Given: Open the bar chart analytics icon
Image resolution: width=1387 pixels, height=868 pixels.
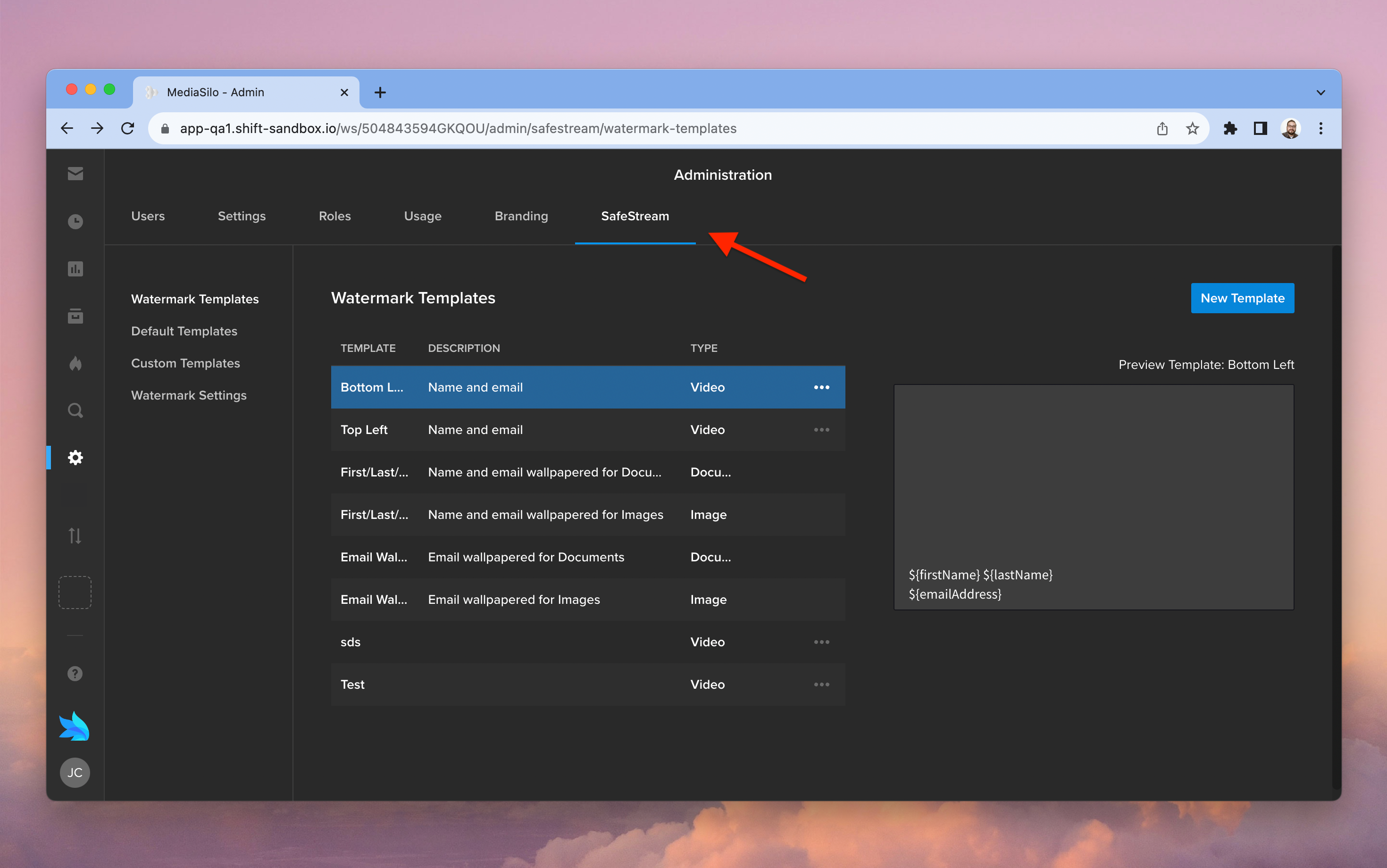Looking at the screenshot, I should 75,269.
